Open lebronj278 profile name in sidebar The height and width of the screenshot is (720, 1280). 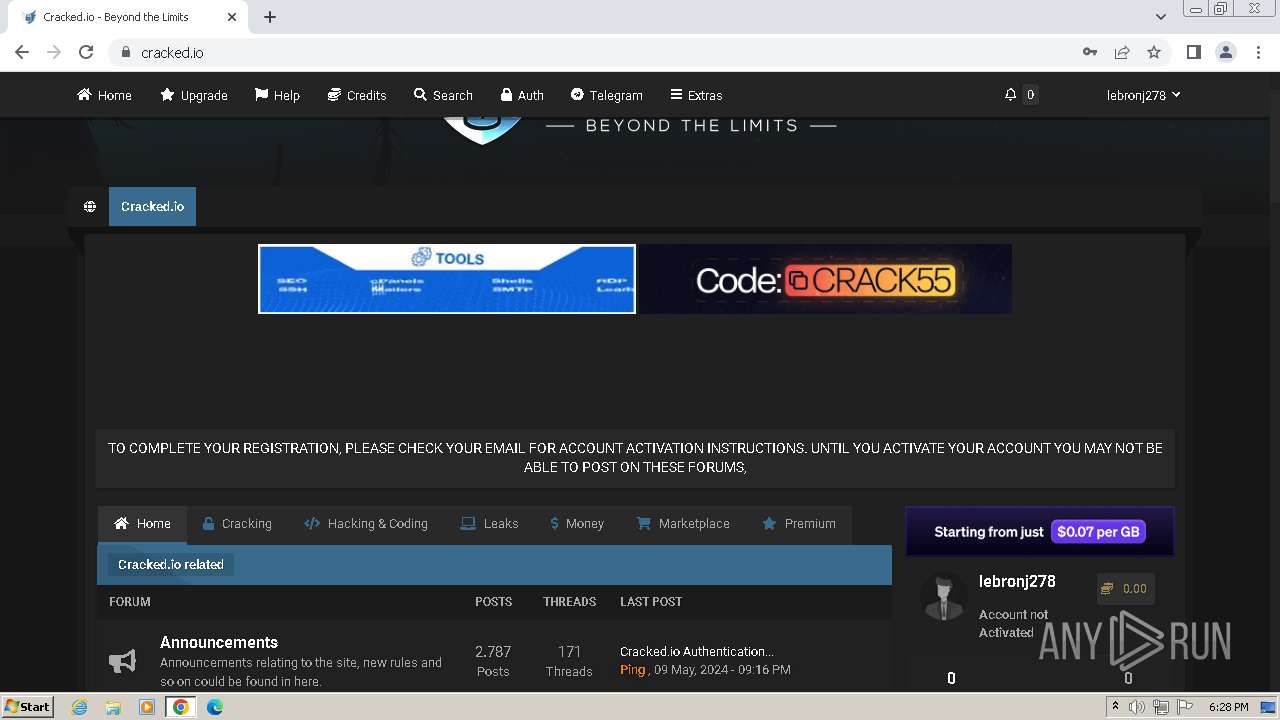coord(1017,581)
